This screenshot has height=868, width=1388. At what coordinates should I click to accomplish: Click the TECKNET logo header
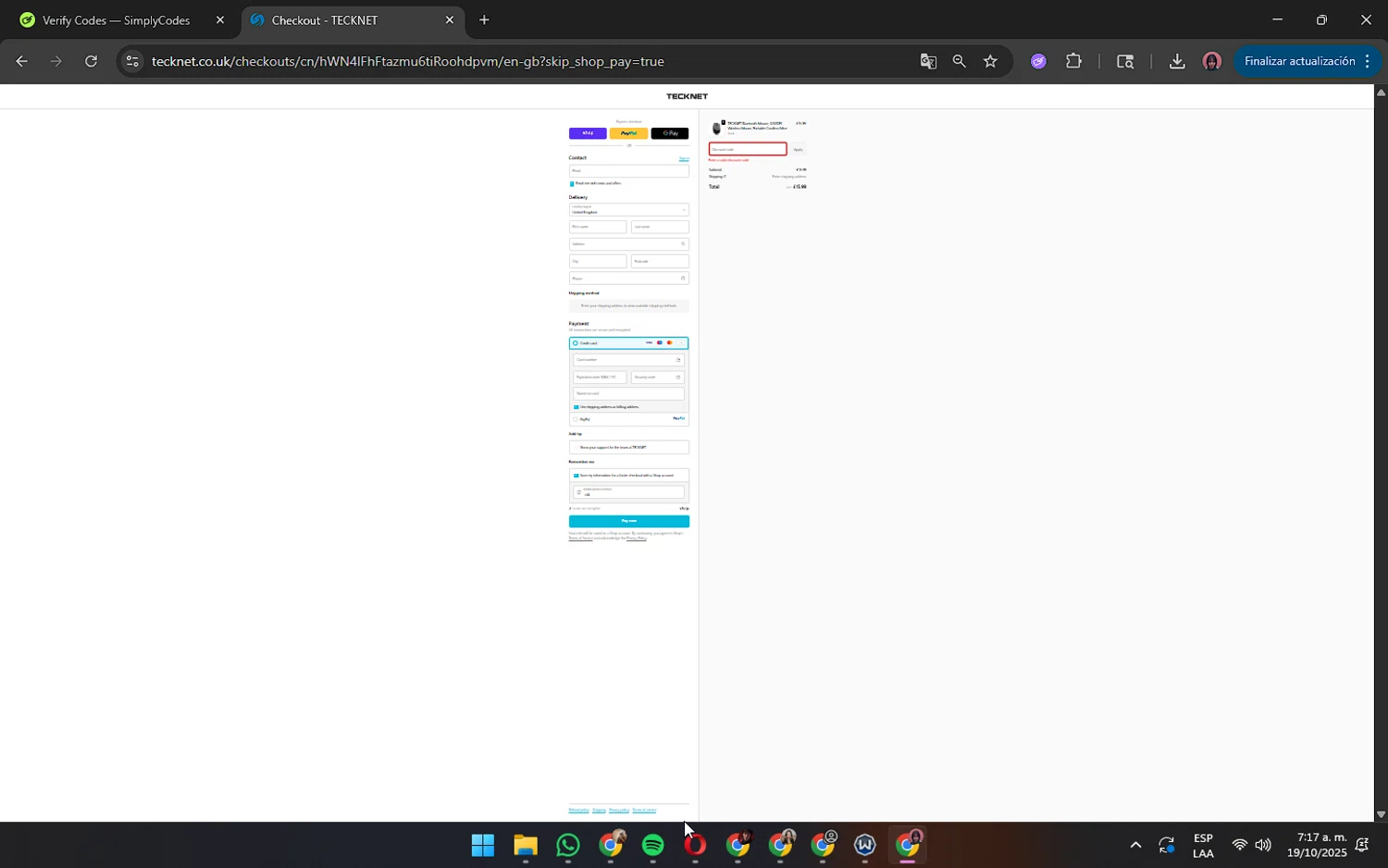click(687, 96)
